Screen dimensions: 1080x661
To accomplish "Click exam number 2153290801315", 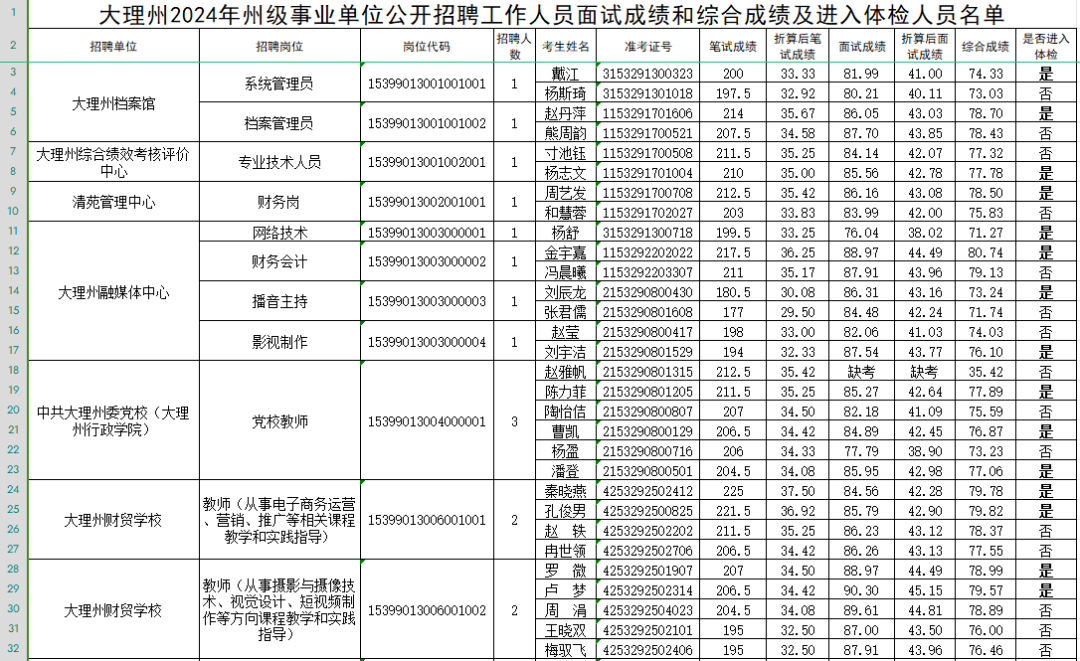I will tap(647, 372).
